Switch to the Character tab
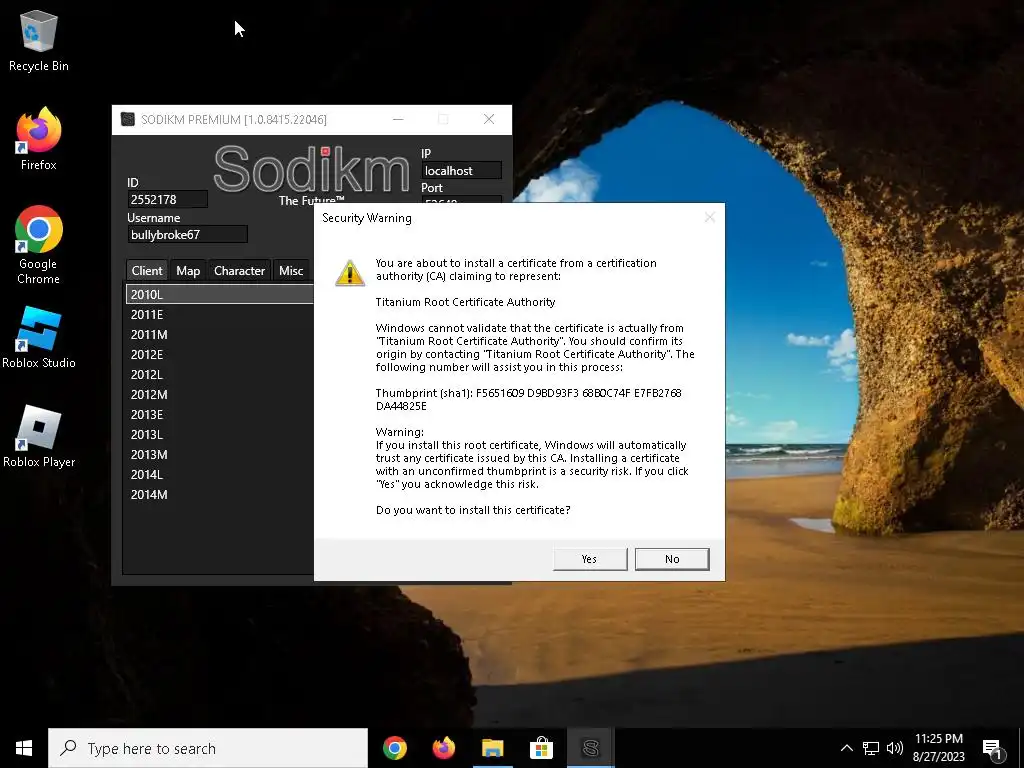Image resolution: width=1024 pixels, height=768 pixels. [x=239, y=270]
